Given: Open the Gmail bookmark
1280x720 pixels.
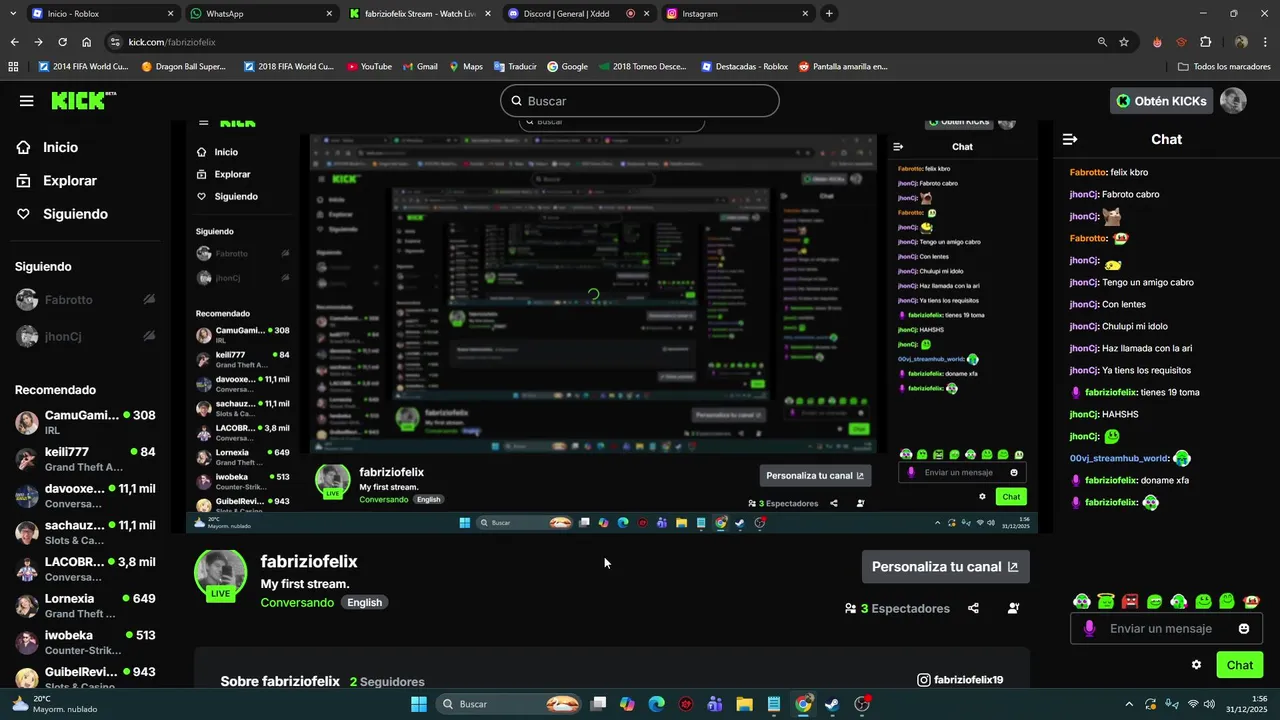Looking at the screenshot, I should pyautogui.click(x=419, y=67).
